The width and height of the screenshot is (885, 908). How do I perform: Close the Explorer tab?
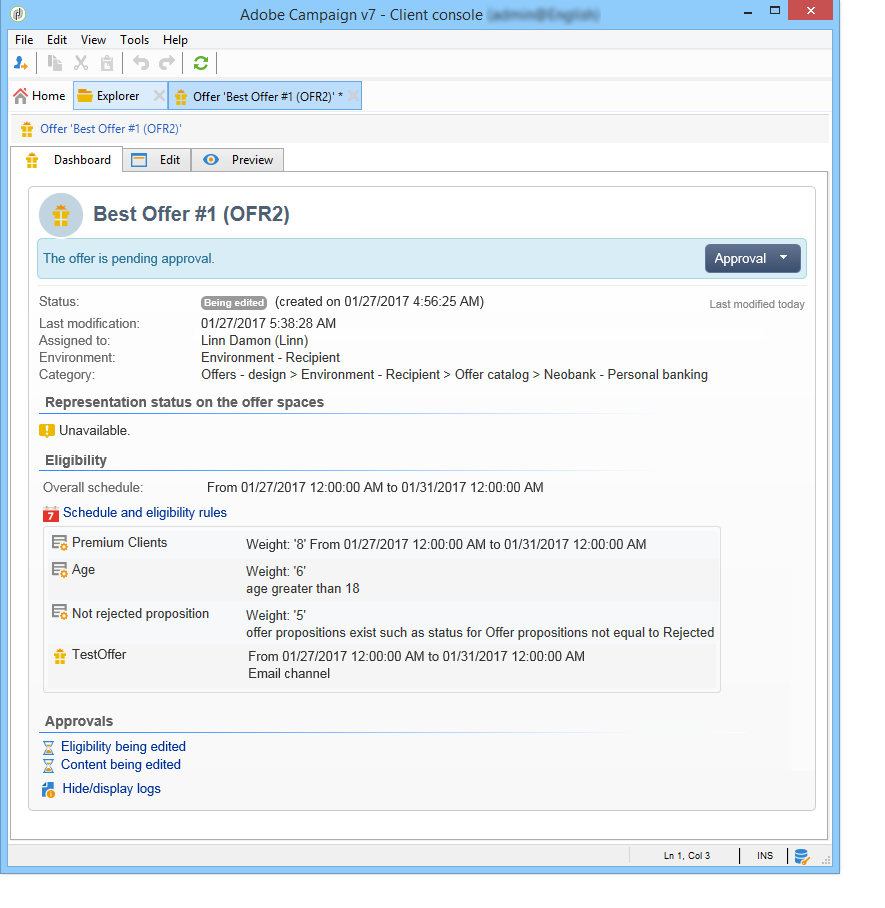point(159,96)
